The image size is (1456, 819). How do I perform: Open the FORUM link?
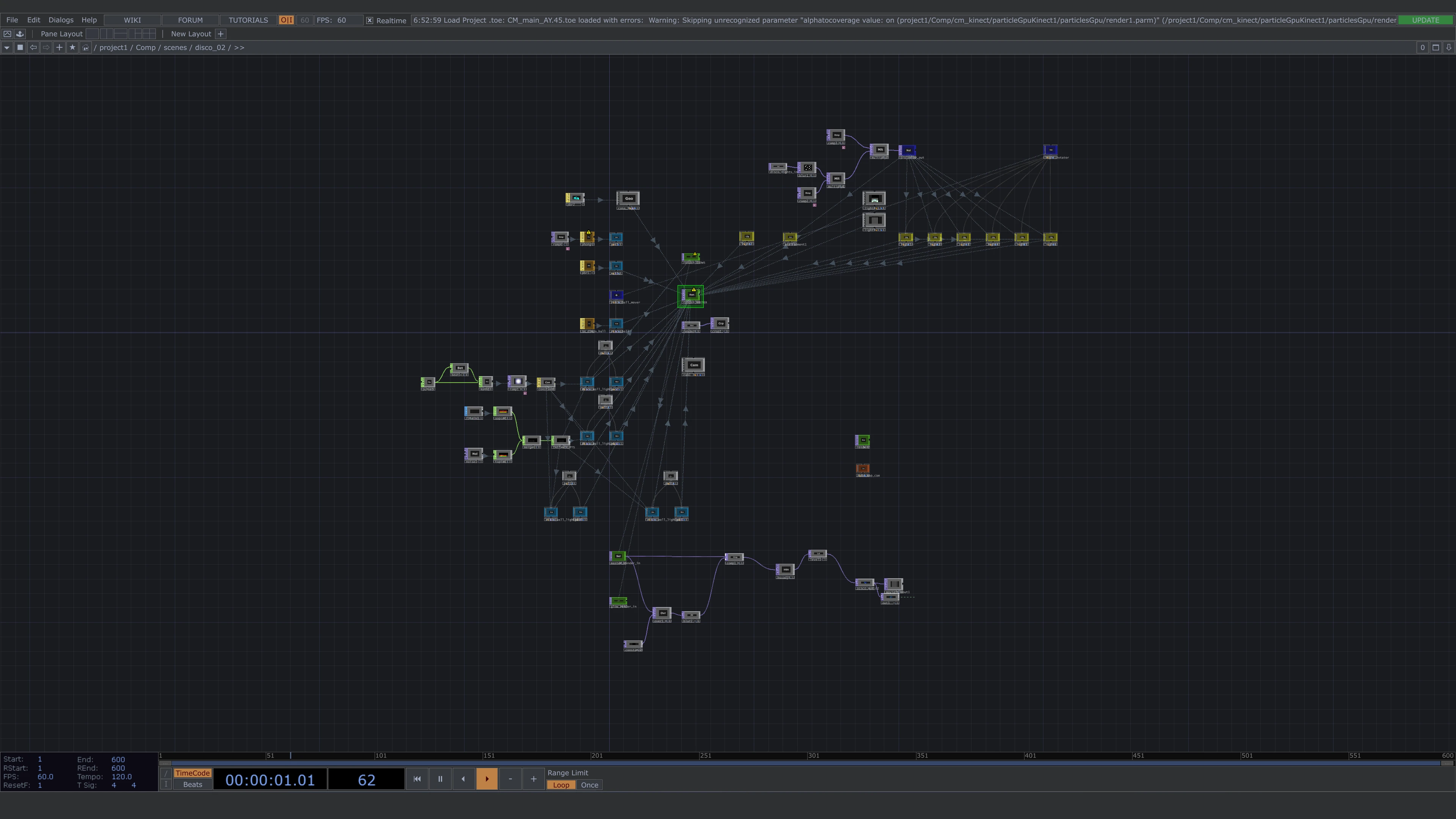coord(190,20)
